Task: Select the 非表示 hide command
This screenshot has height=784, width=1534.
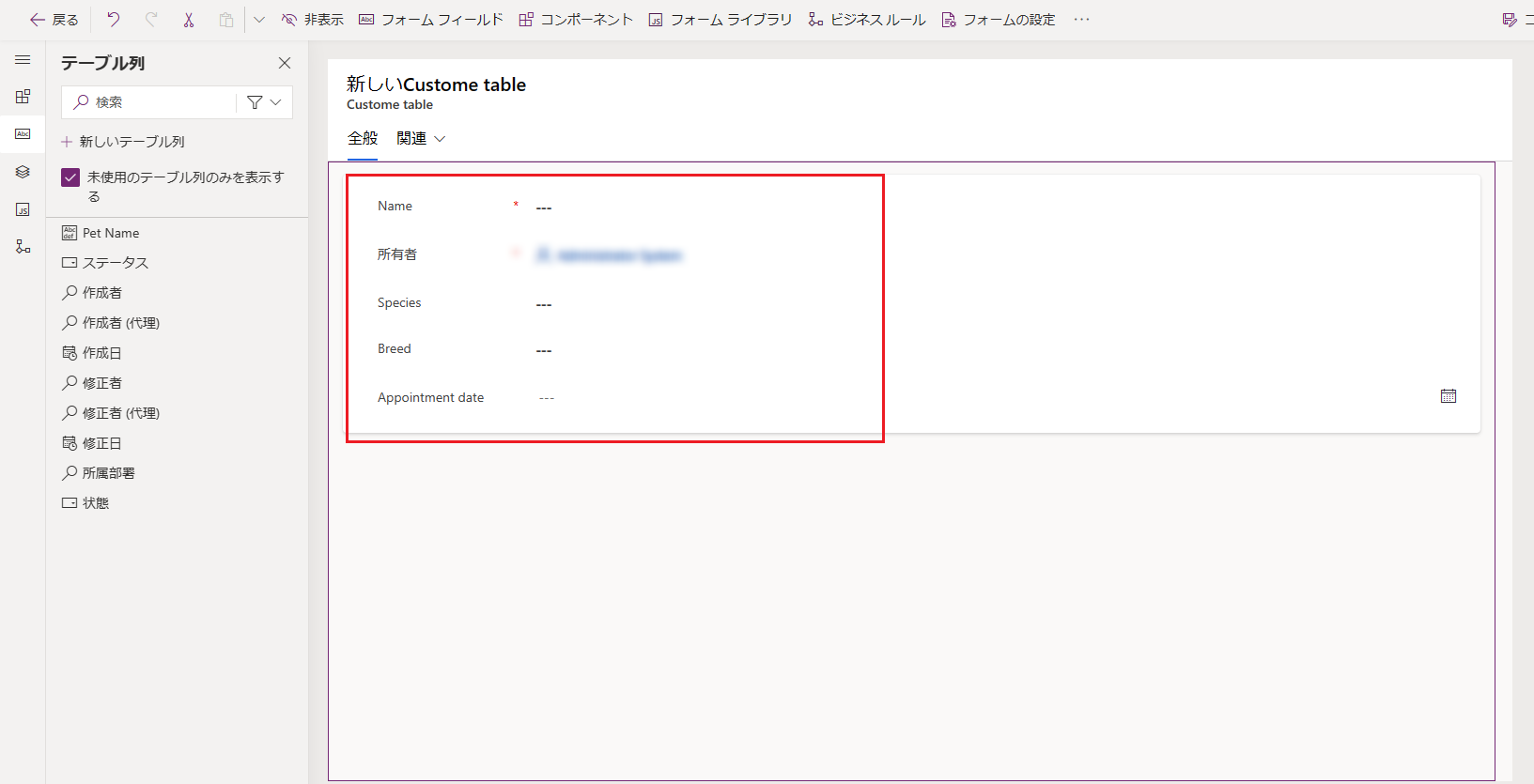Action: point(313,20)
